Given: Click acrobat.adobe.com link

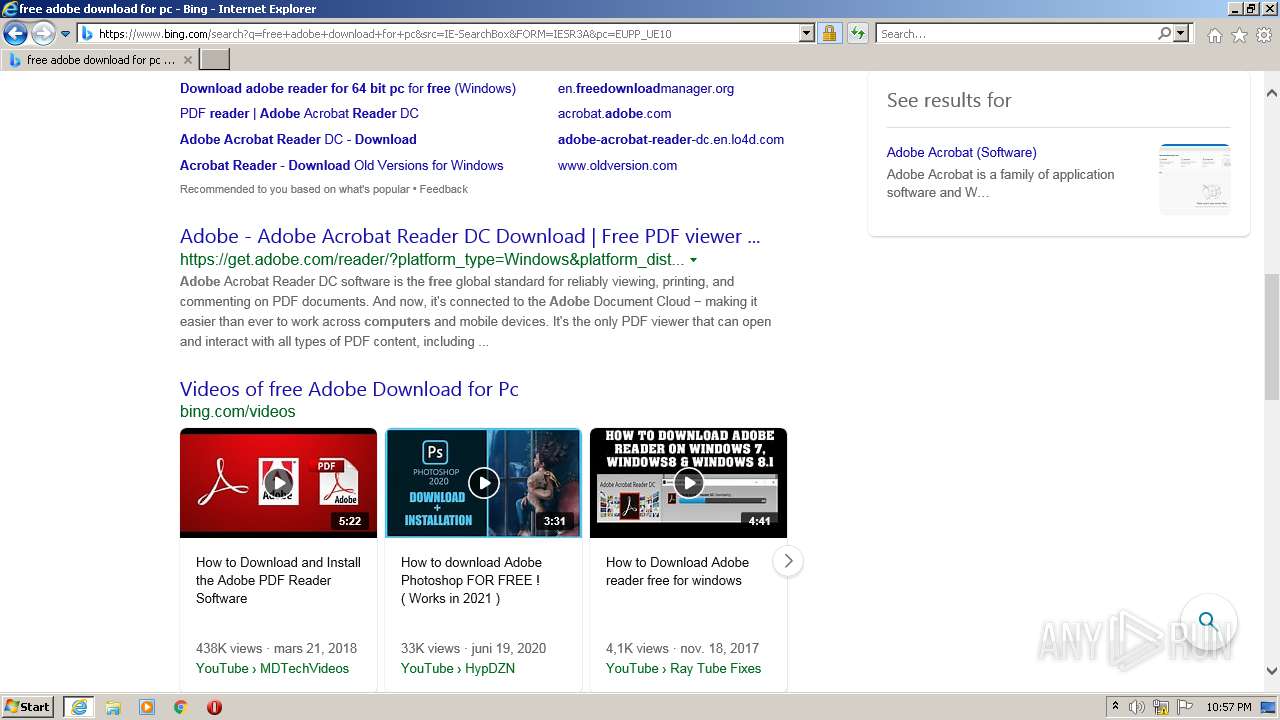Looking at the screenshot, I should [615, 113].
